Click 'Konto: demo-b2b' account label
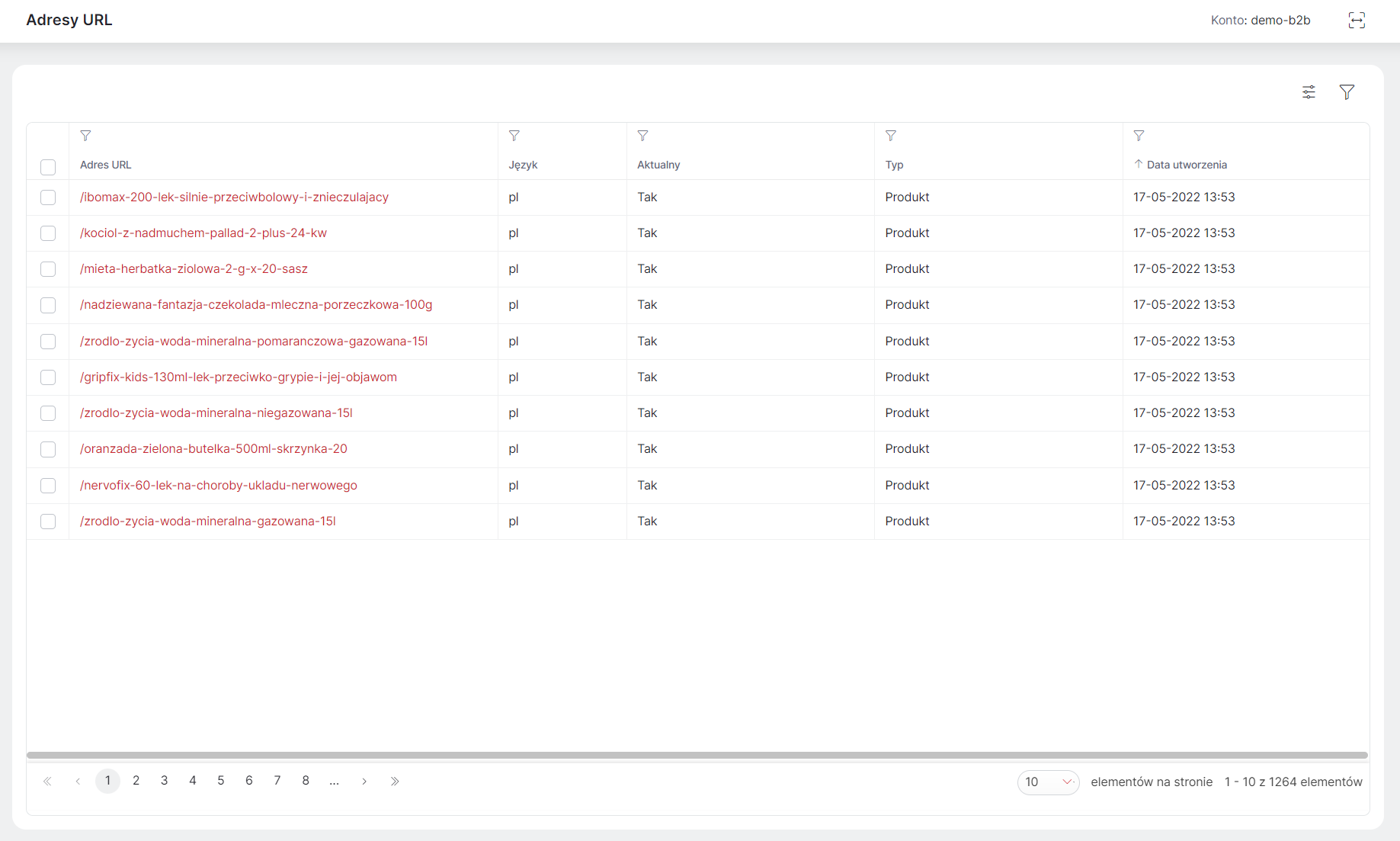 click(1261, 20)
